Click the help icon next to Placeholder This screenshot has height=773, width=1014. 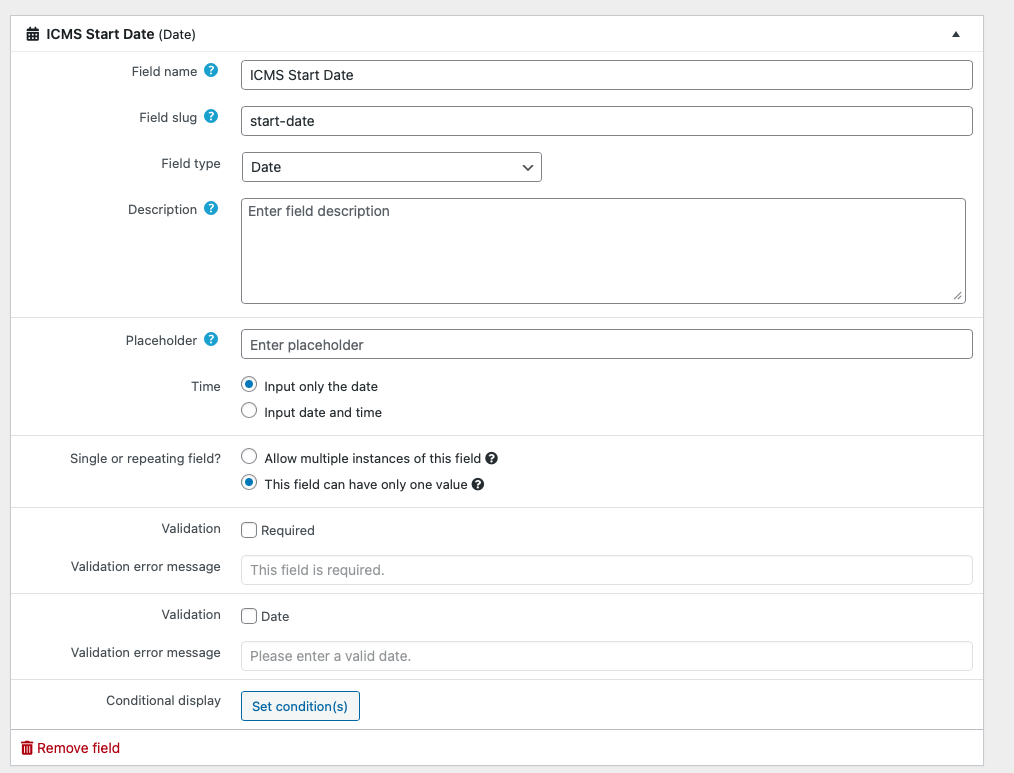click(x=211, y=340)
